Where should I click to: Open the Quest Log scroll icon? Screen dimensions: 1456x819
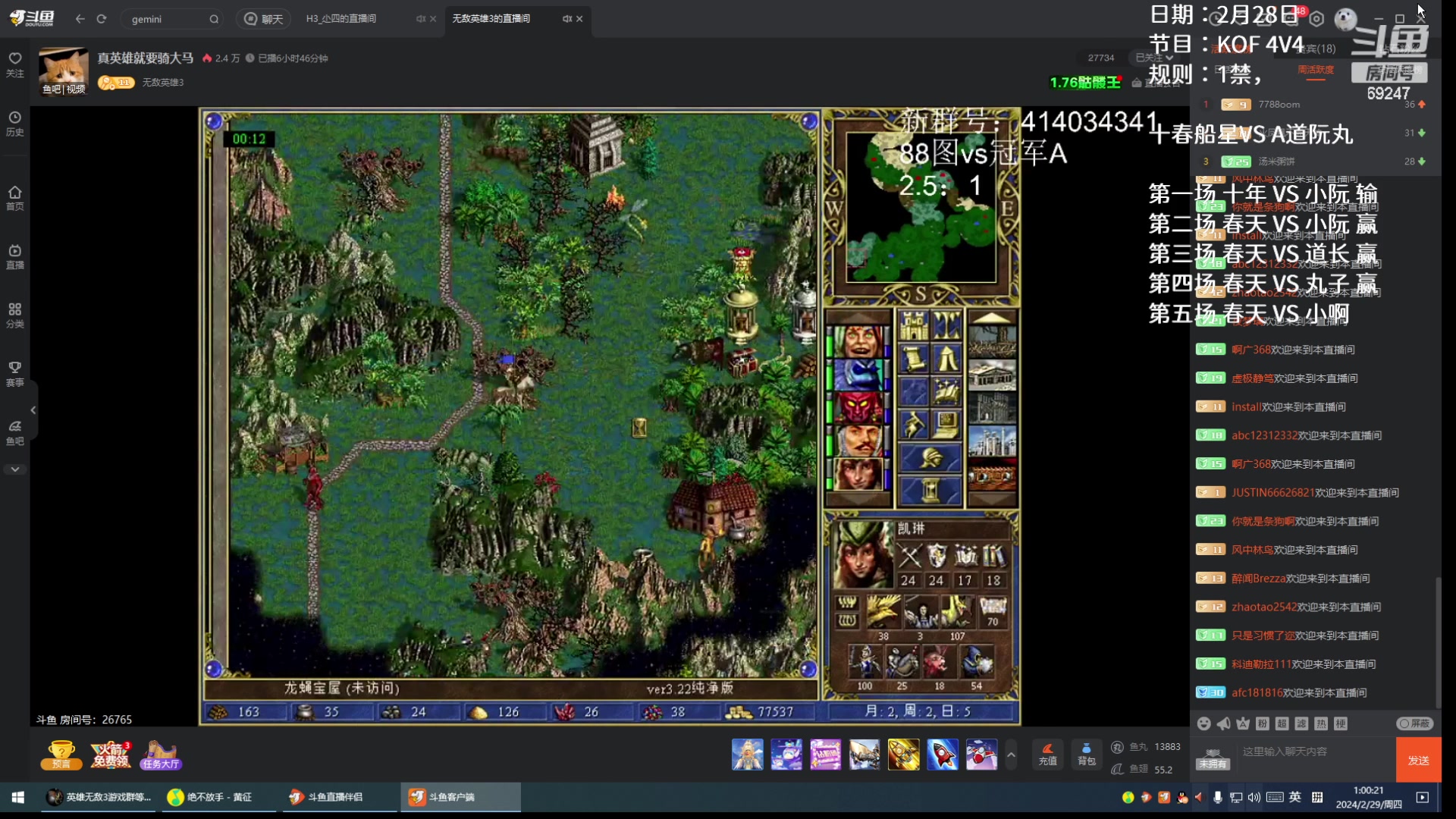point(914,359)
